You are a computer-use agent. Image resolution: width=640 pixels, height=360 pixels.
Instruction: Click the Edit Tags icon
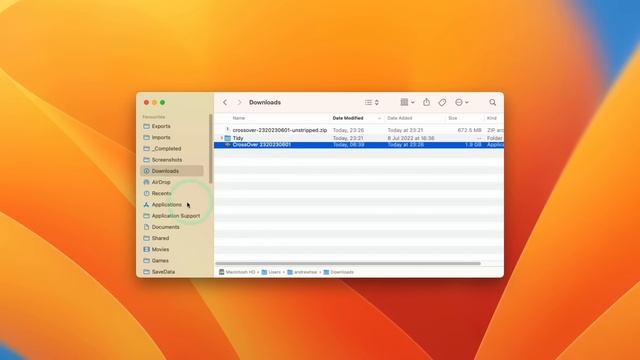point(442,102)
